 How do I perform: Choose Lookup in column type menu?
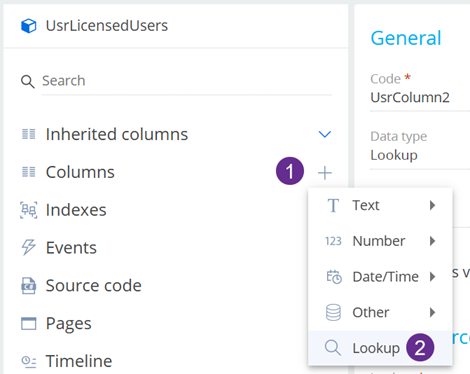[x=380, y=348]
